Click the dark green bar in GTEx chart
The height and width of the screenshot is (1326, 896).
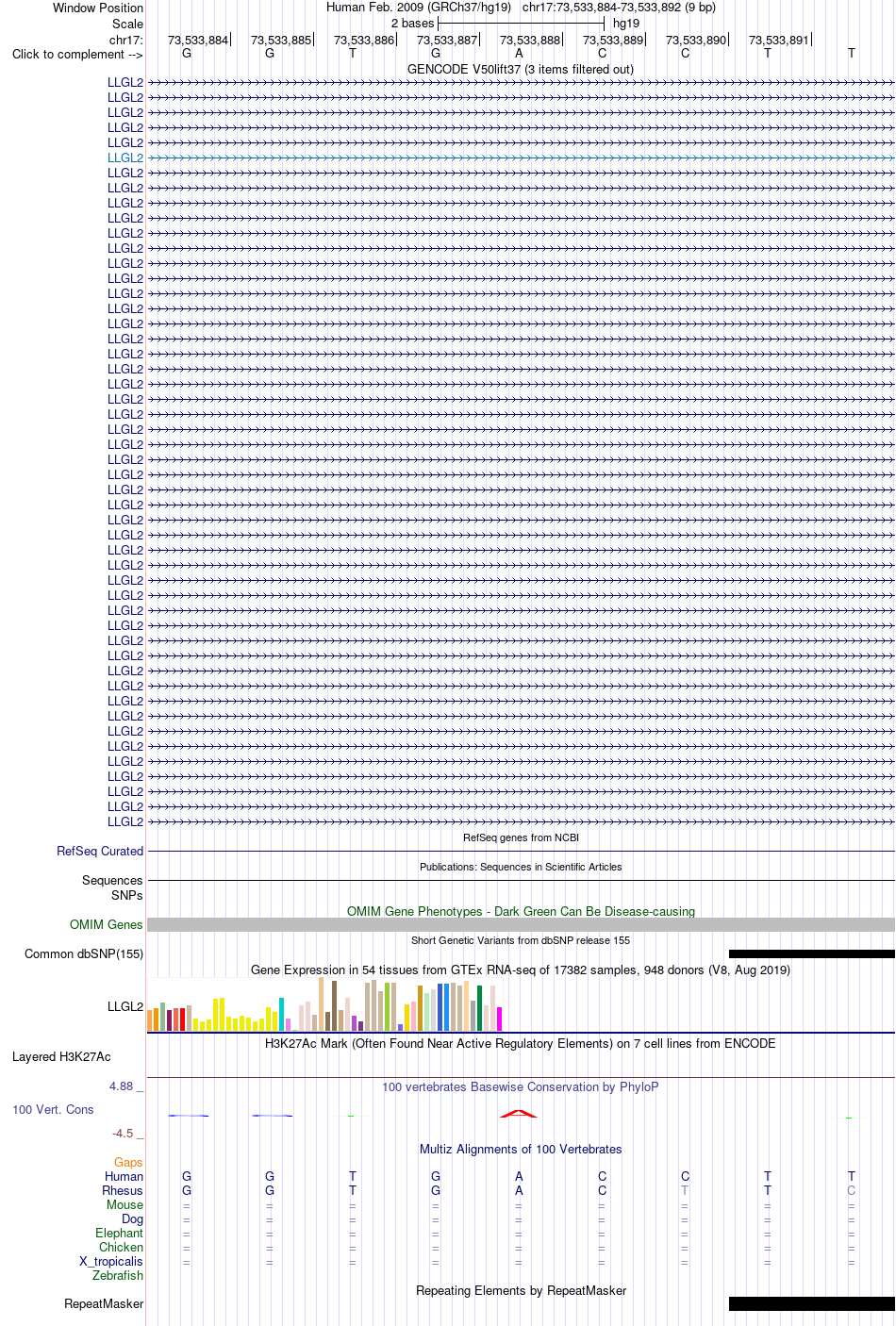tap(479, 1008)
